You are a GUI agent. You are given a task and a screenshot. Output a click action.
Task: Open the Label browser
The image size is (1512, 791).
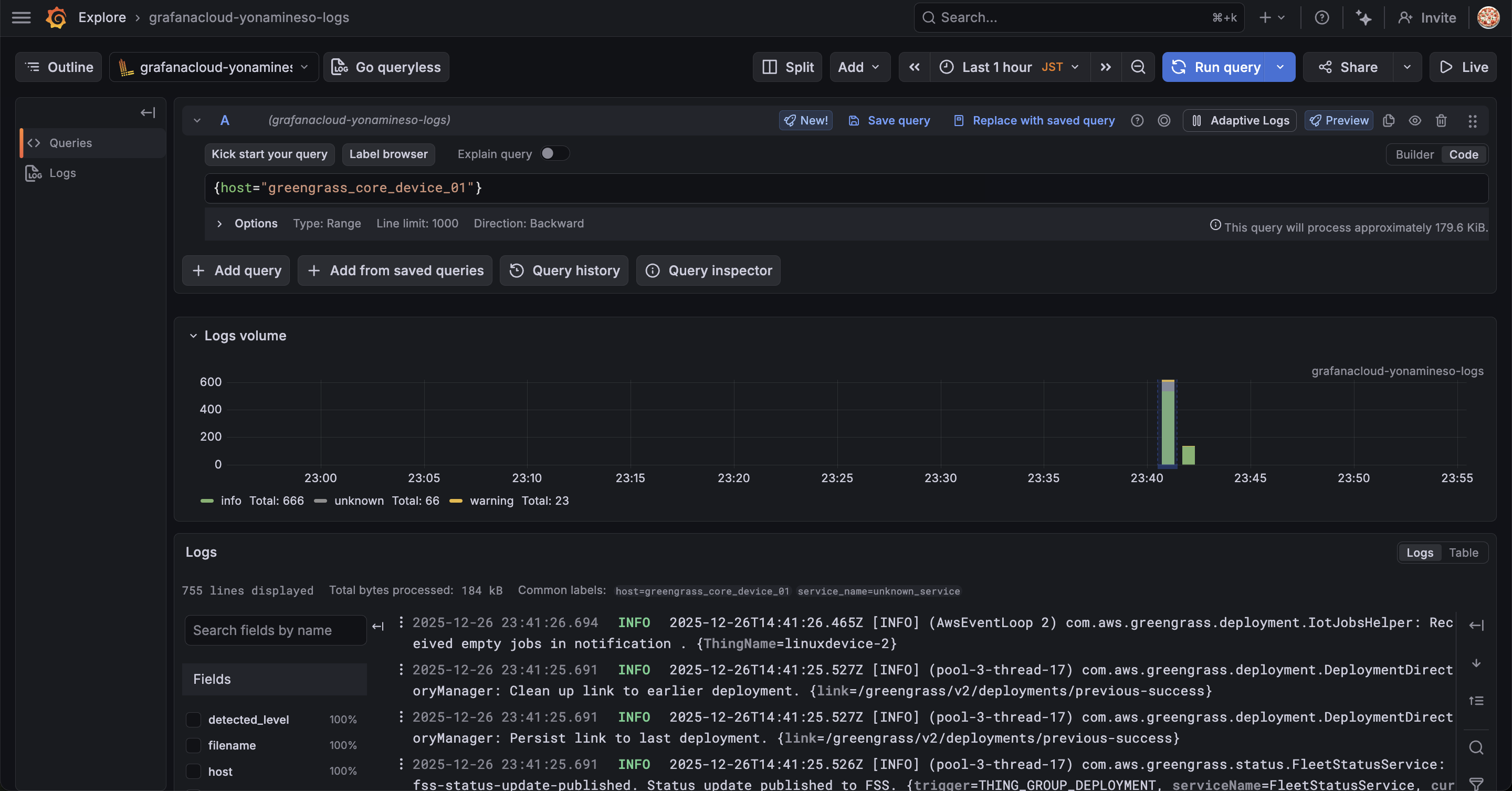[388, 154]
